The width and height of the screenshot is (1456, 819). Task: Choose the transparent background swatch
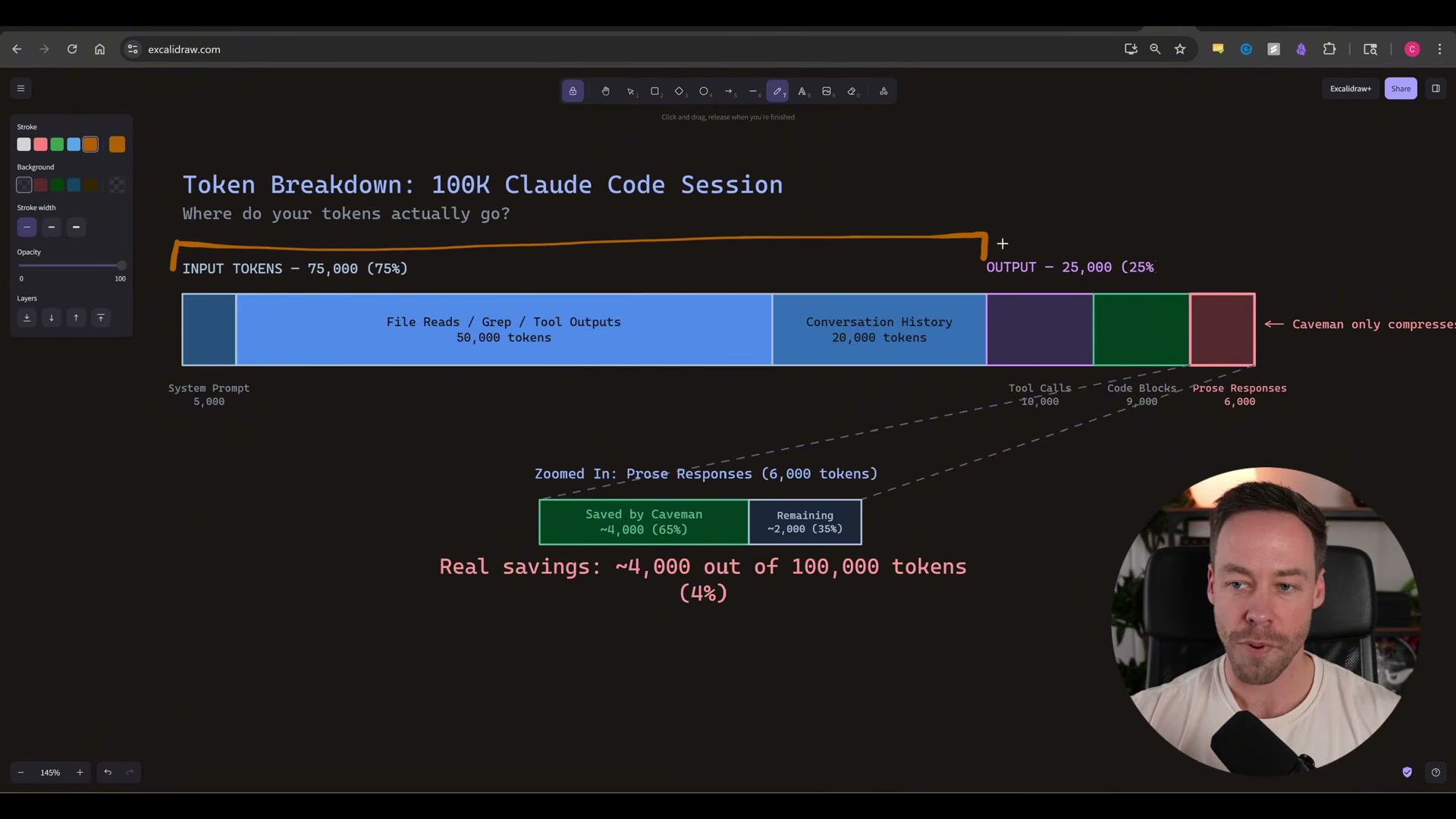(24, 185)
